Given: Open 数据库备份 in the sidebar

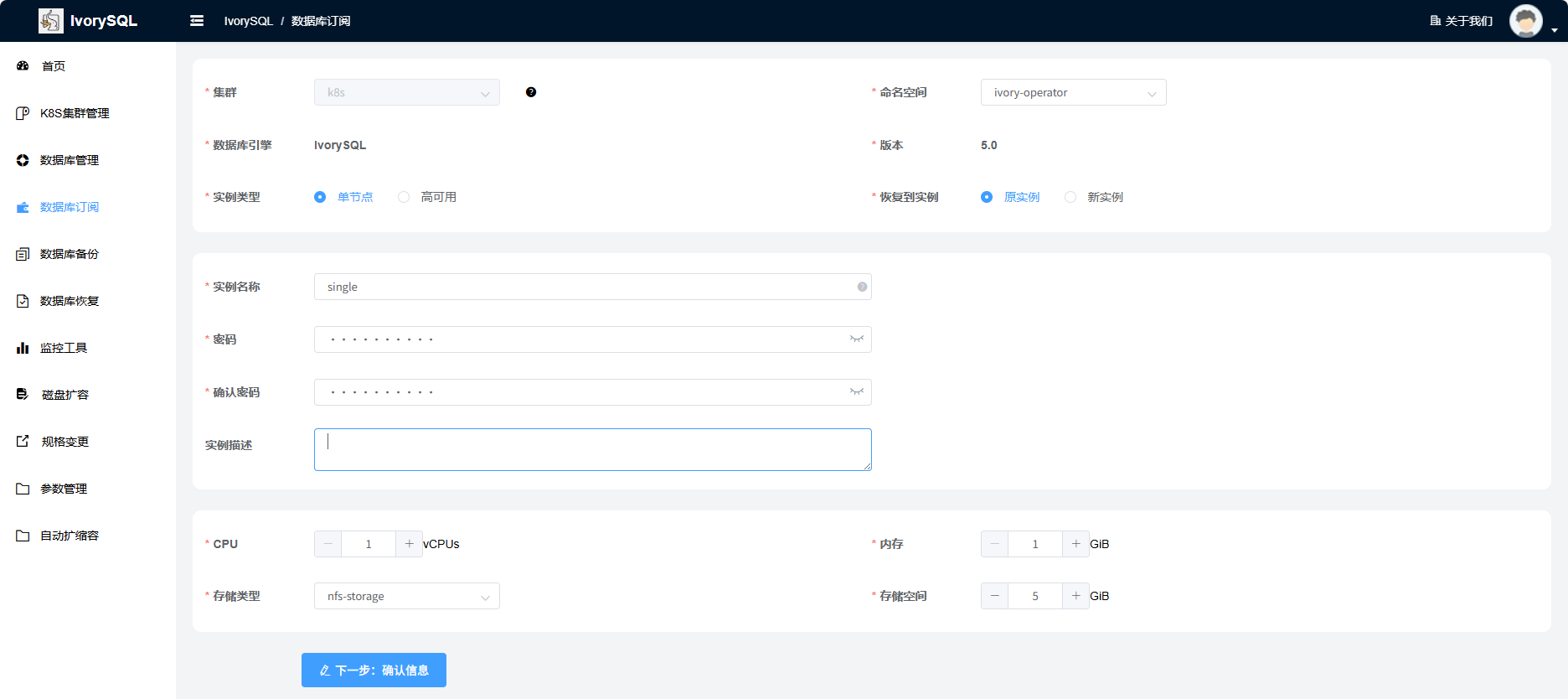Looking at the screenshot, I should coord(70,254).
